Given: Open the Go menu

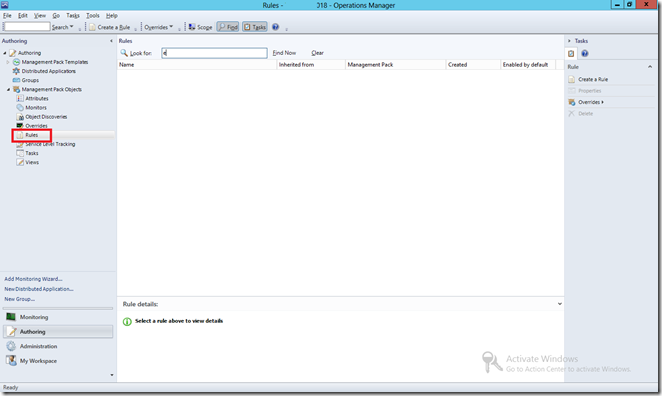Looking at the screenshot, I should pos(56,16).
